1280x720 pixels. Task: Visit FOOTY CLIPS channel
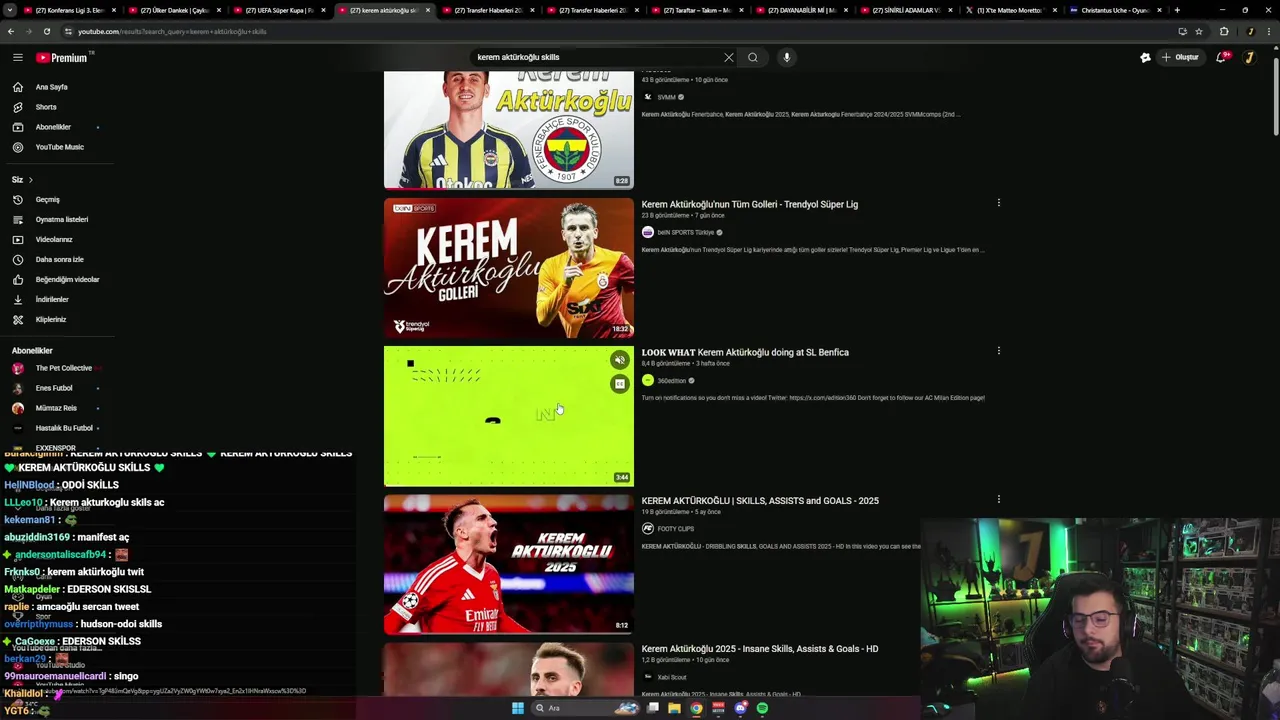(675, 528)
